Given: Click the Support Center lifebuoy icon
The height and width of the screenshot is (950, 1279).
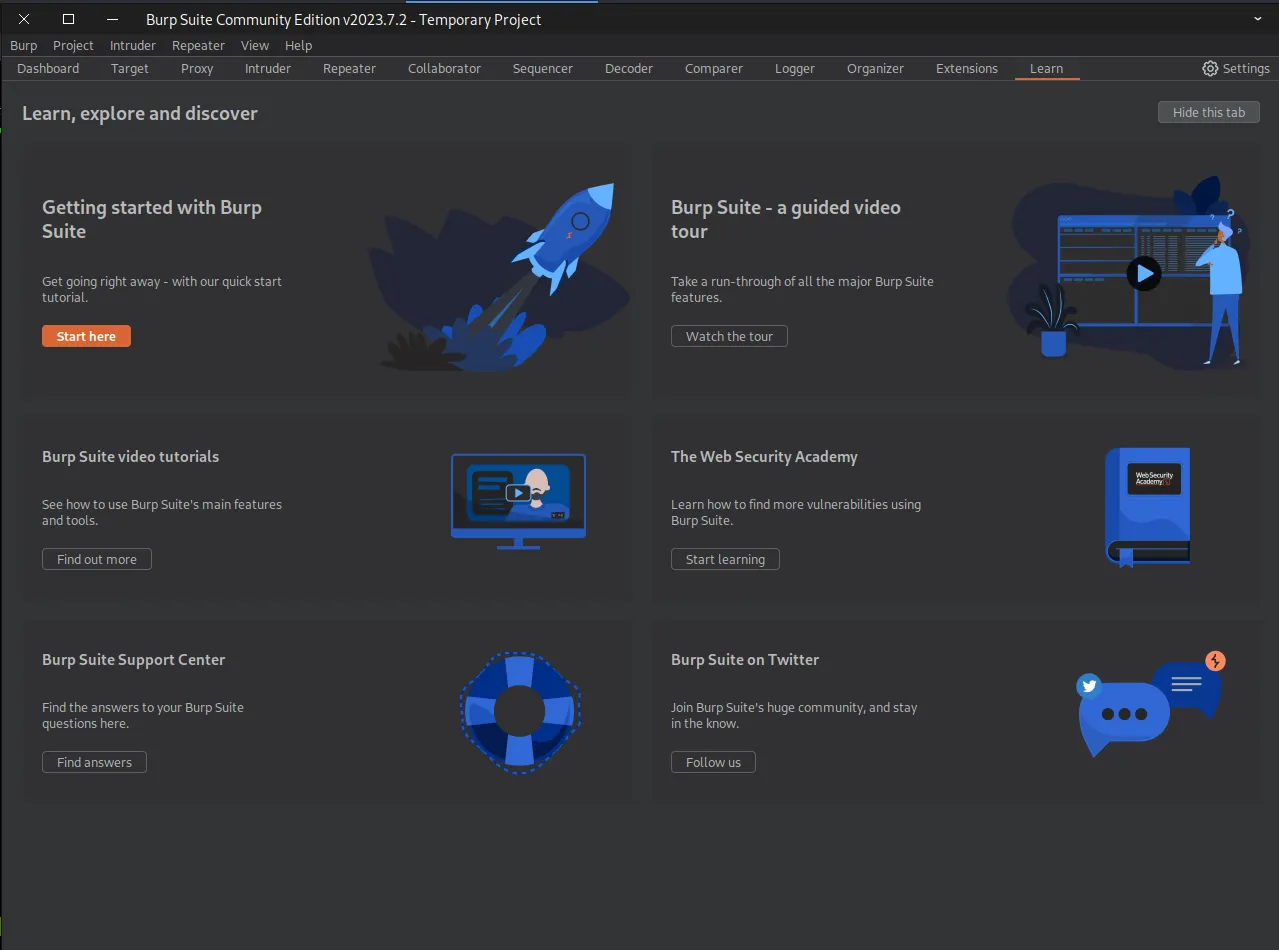Looking at the screenshot, I should click(x=519, y=713).
